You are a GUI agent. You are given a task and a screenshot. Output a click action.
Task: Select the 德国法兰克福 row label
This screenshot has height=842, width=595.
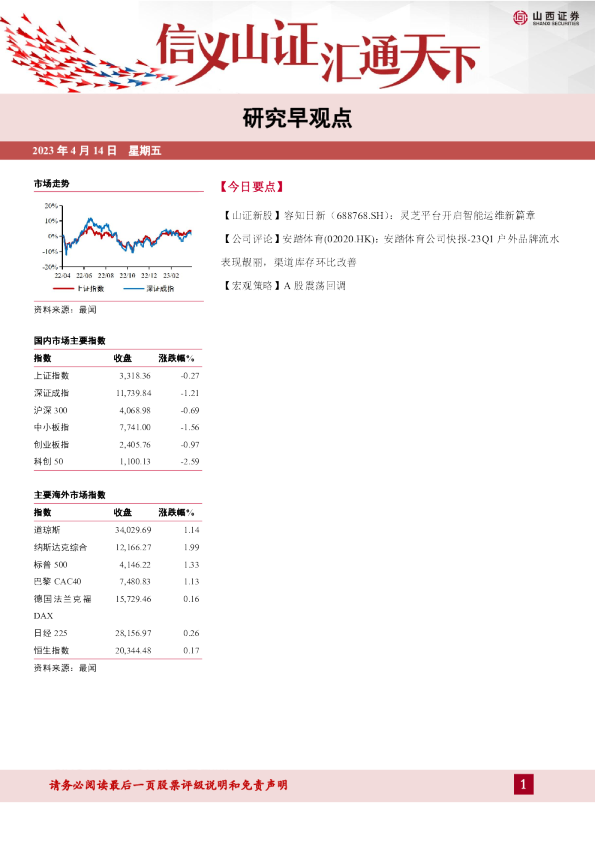(x=62, y=599)
